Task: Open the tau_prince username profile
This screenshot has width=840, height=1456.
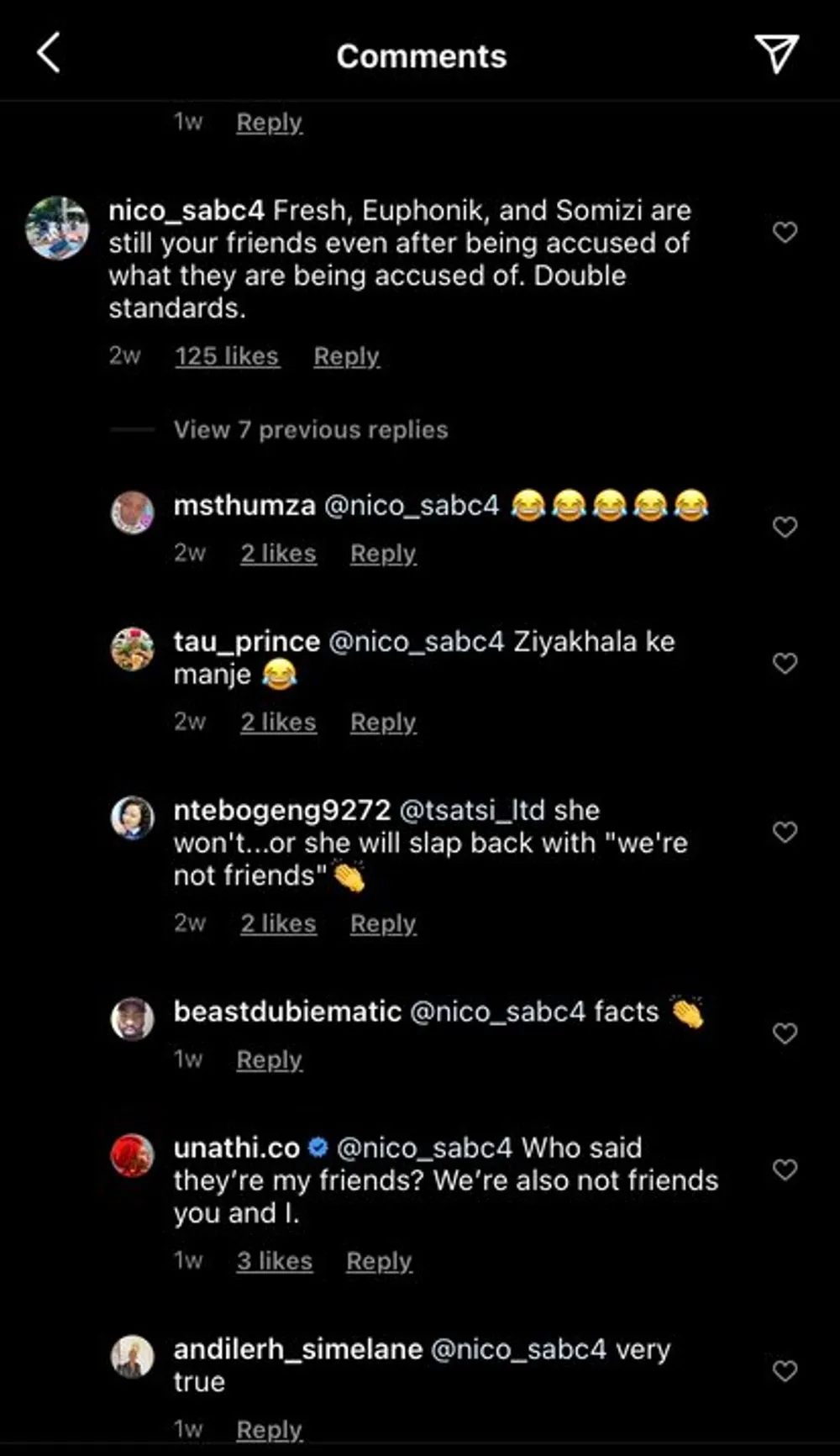Action: [x=246, y=642]
